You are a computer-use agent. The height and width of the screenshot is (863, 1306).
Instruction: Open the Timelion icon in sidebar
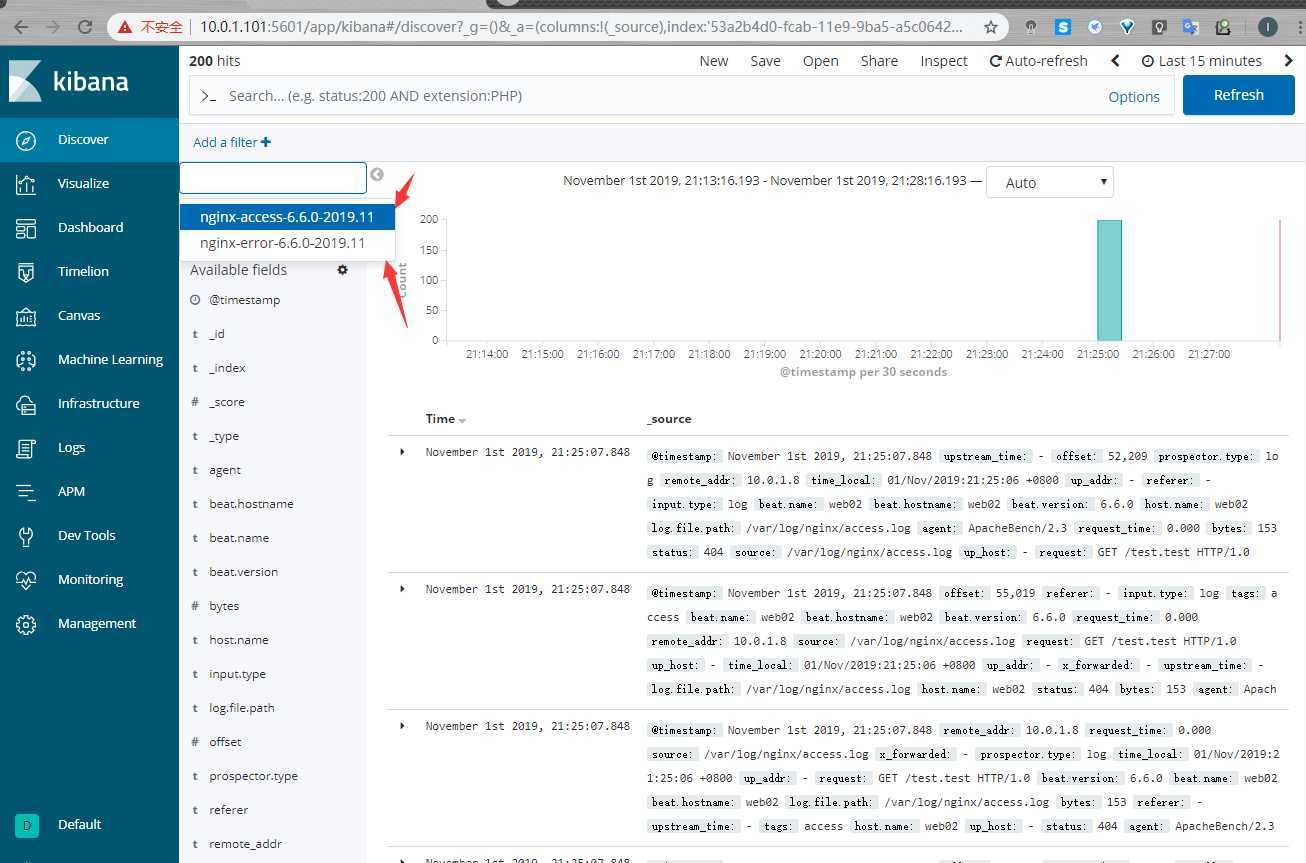click(26, 272)
